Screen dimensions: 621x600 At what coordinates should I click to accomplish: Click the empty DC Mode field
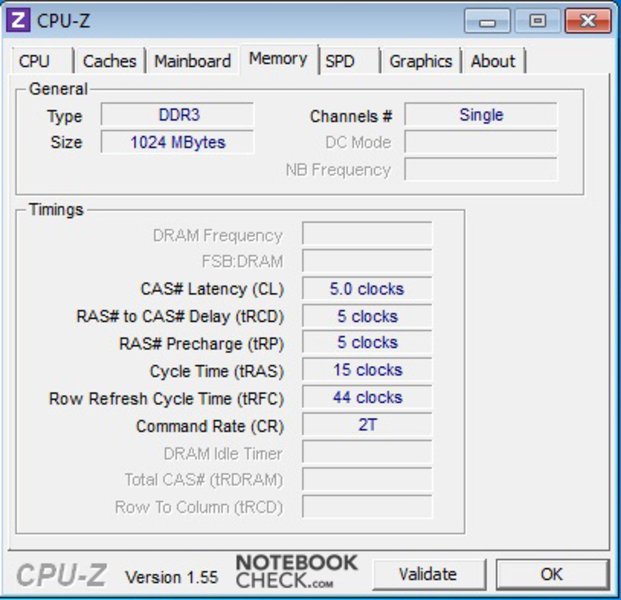(x=481, y=142)
